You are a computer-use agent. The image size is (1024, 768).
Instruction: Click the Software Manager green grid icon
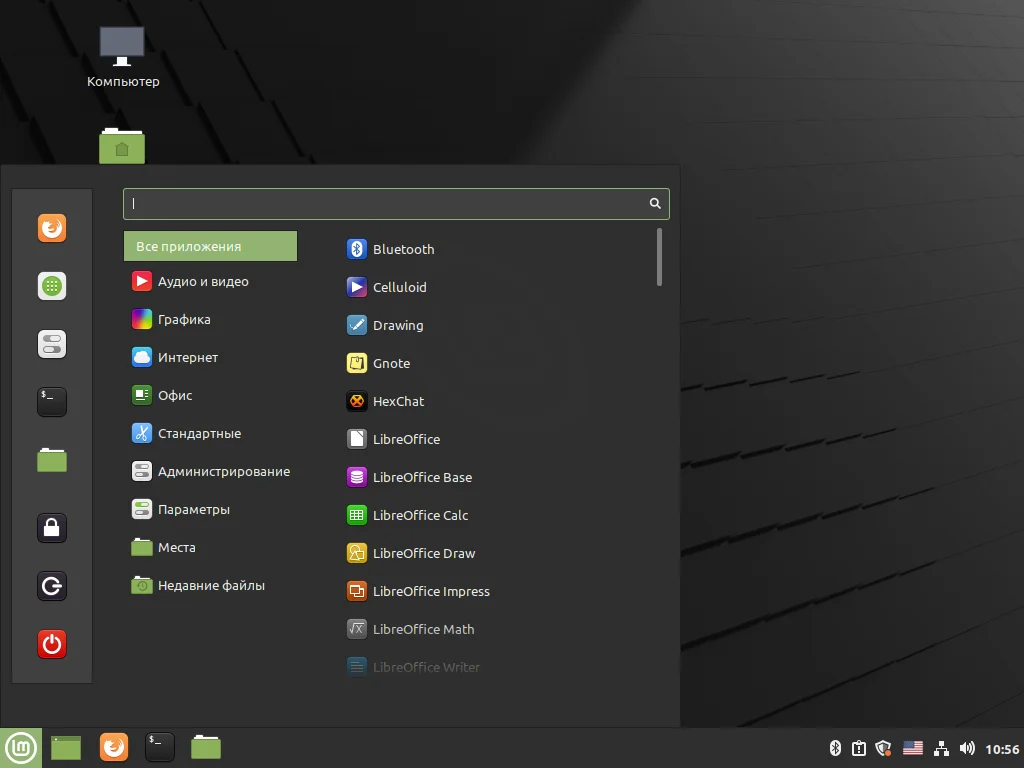[x=52, y=286]
